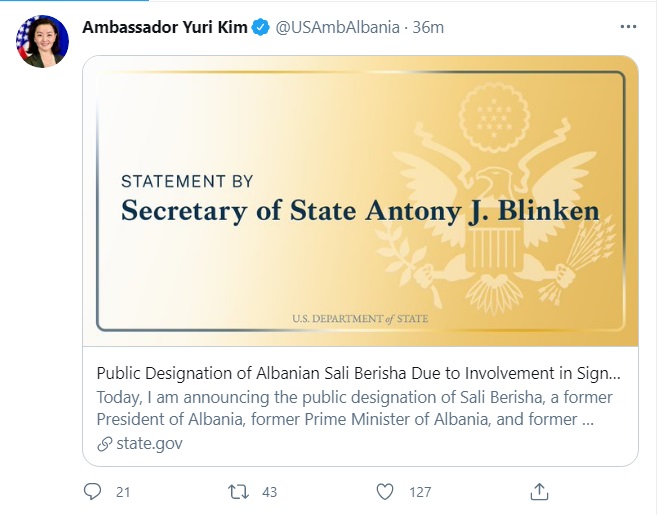Click the 127 likes count
The width and height of the screenshot is (667, 515).
point(420,492)
